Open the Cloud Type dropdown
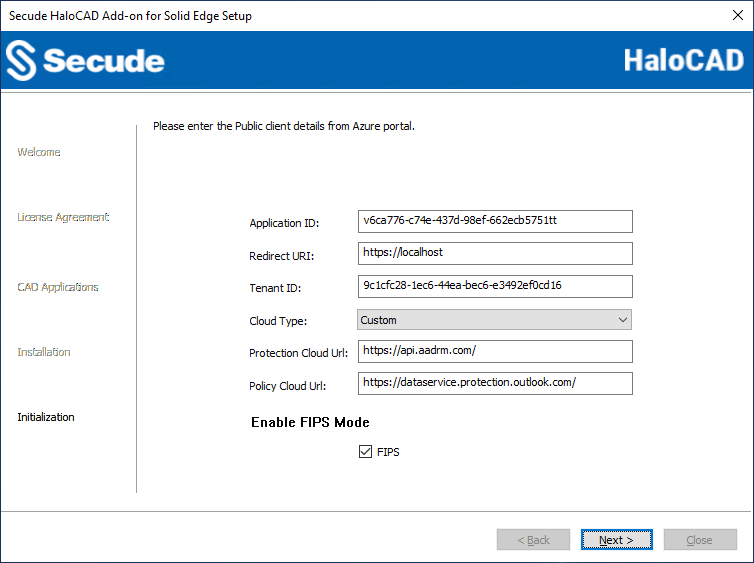 pyautogui.click(x=495, y=320)
